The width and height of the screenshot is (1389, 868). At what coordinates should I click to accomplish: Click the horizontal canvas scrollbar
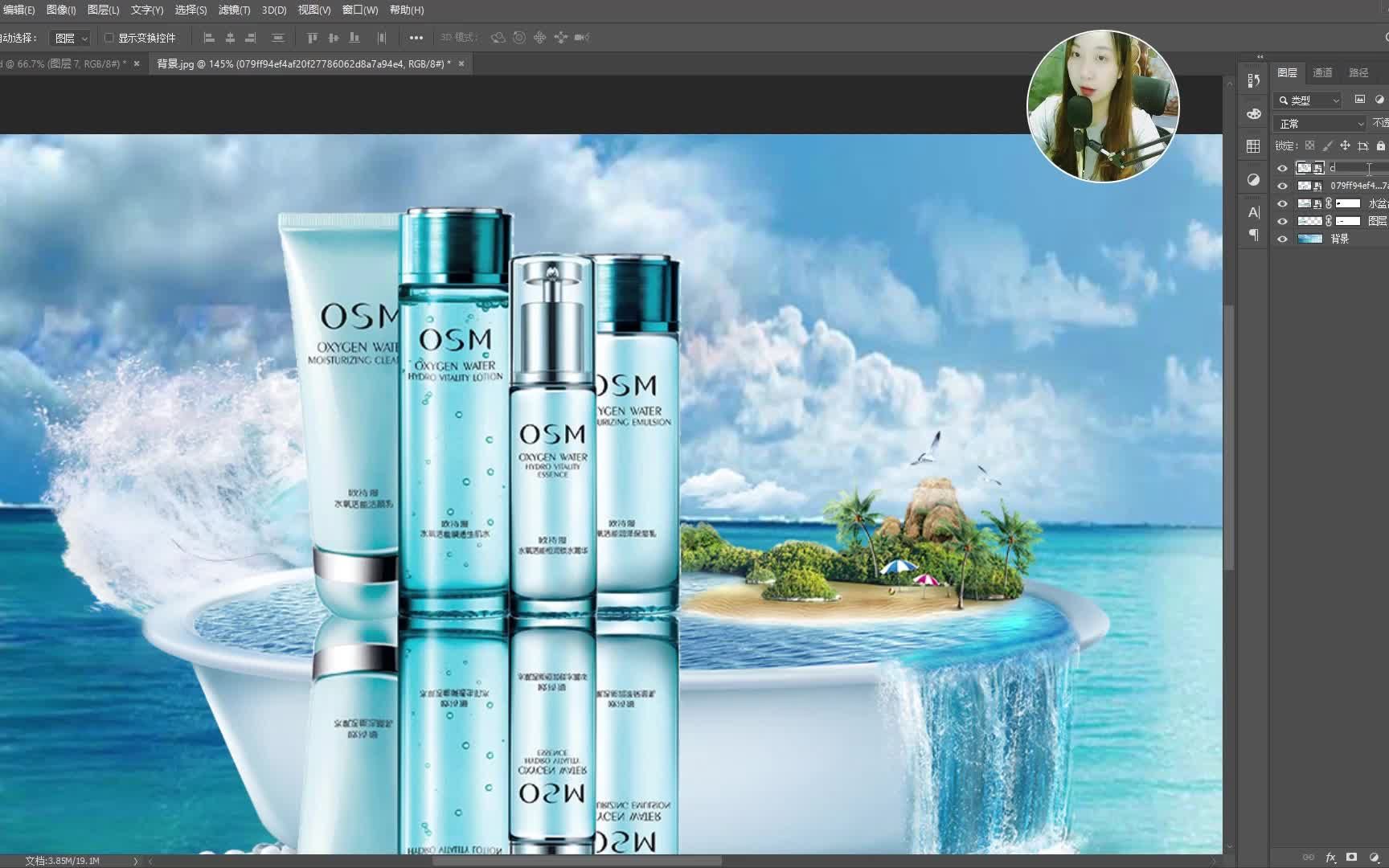577,861
